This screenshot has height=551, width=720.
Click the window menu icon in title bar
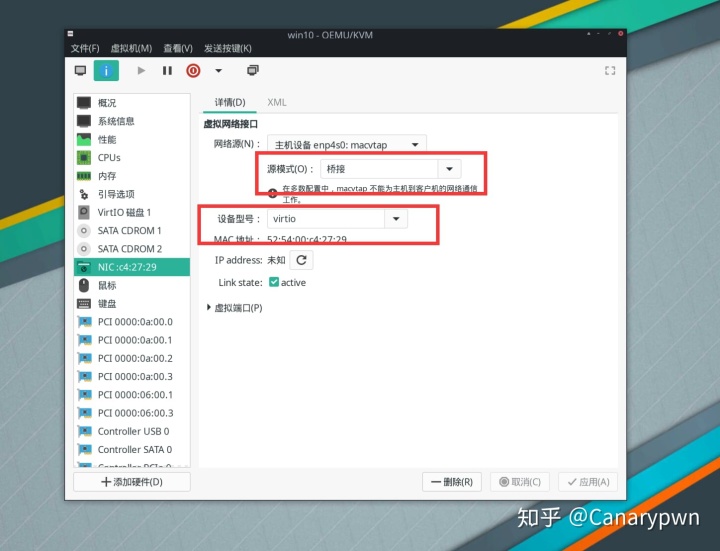70,34
